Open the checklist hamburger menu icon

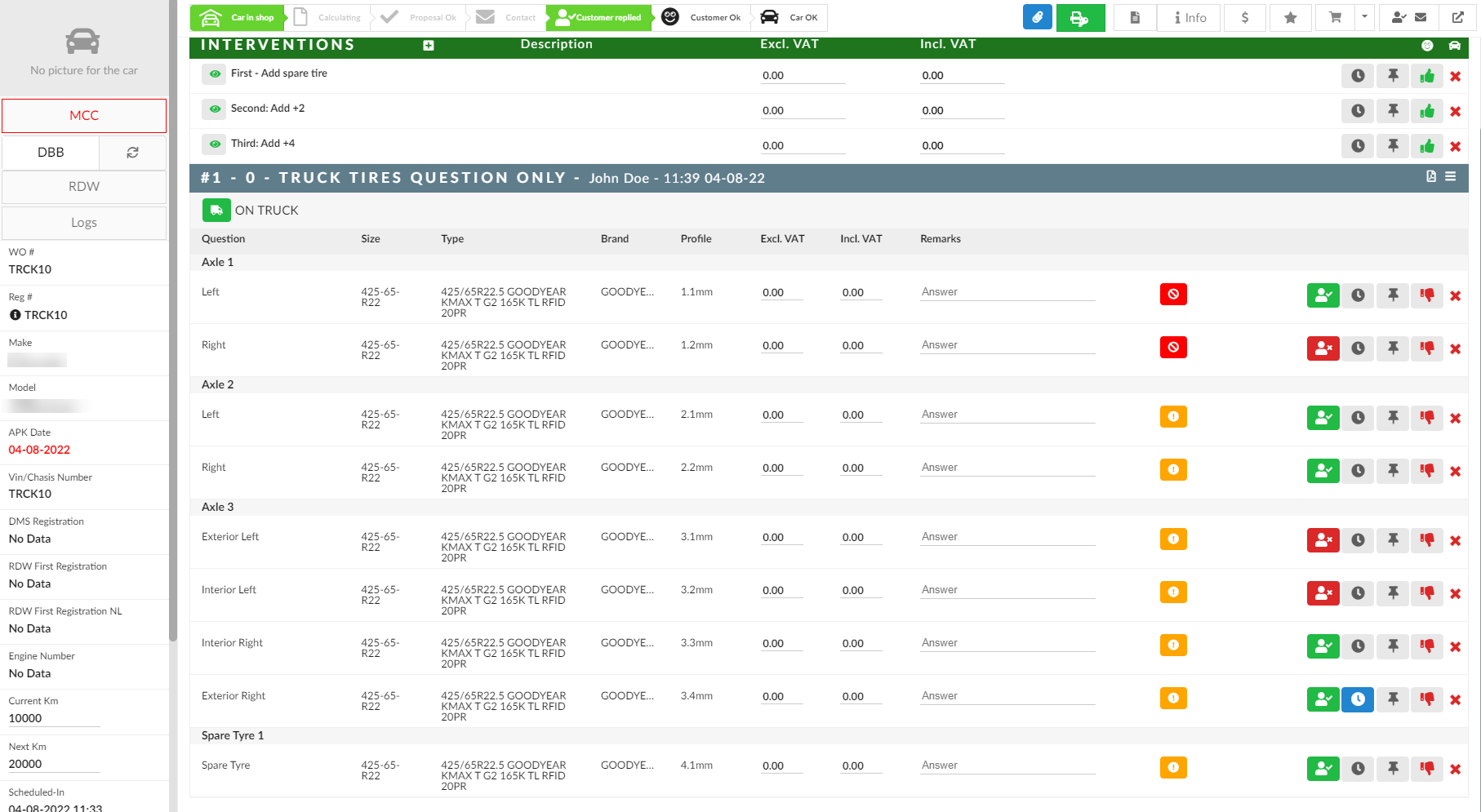[x=1450, y=176]
